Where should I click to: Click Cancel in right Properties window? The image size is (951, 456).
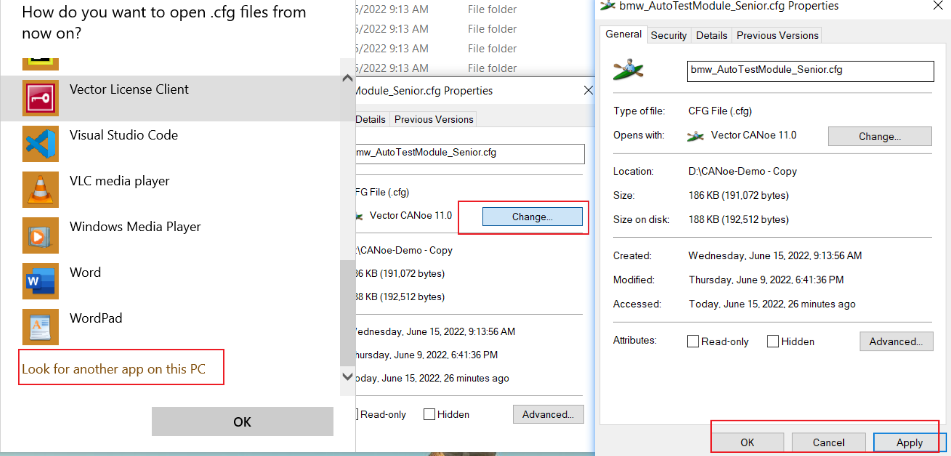click(x=828, y=443)
